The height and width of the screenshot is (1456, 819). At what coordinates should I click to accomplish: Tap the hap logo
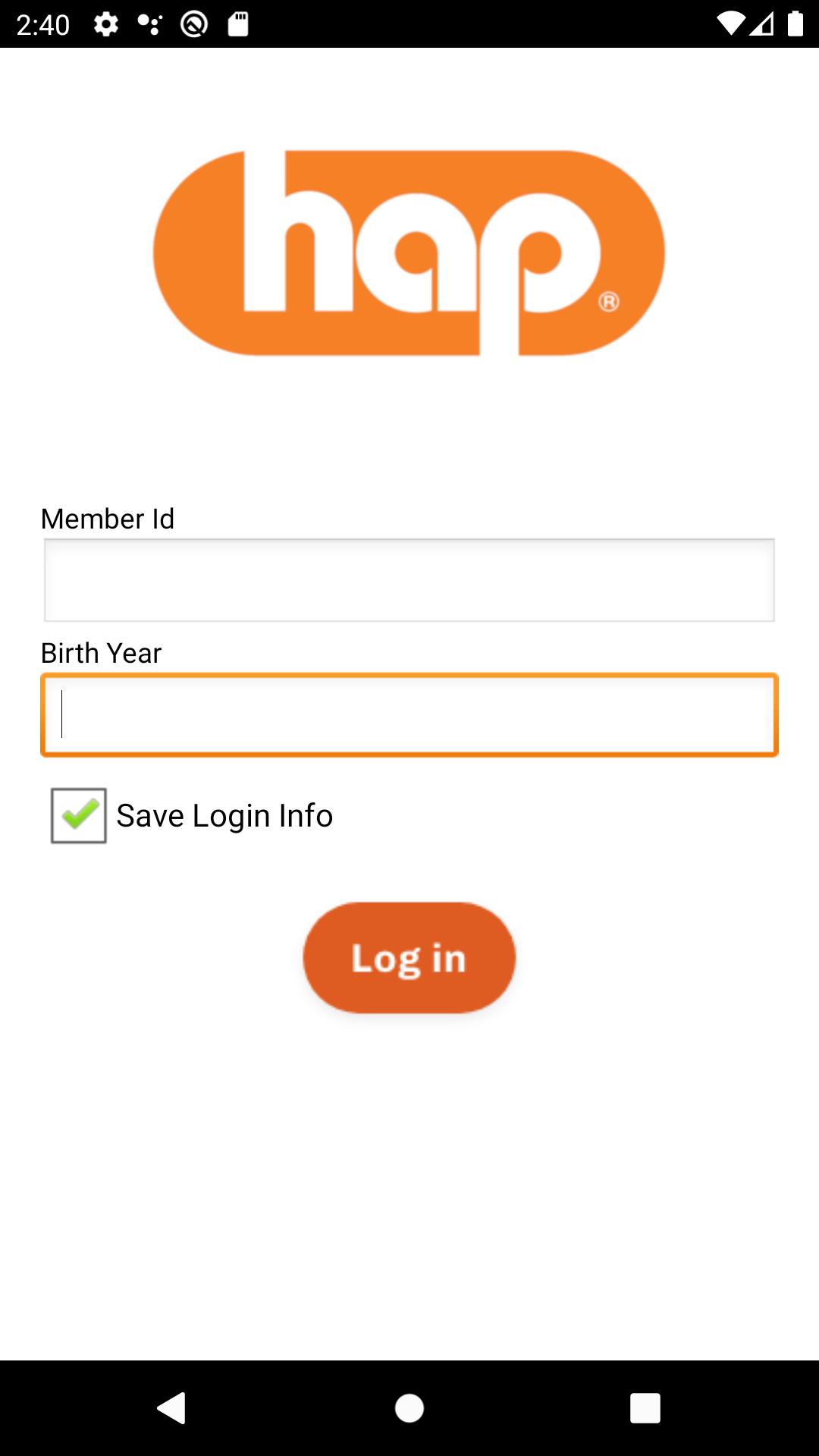coord(409,253)
